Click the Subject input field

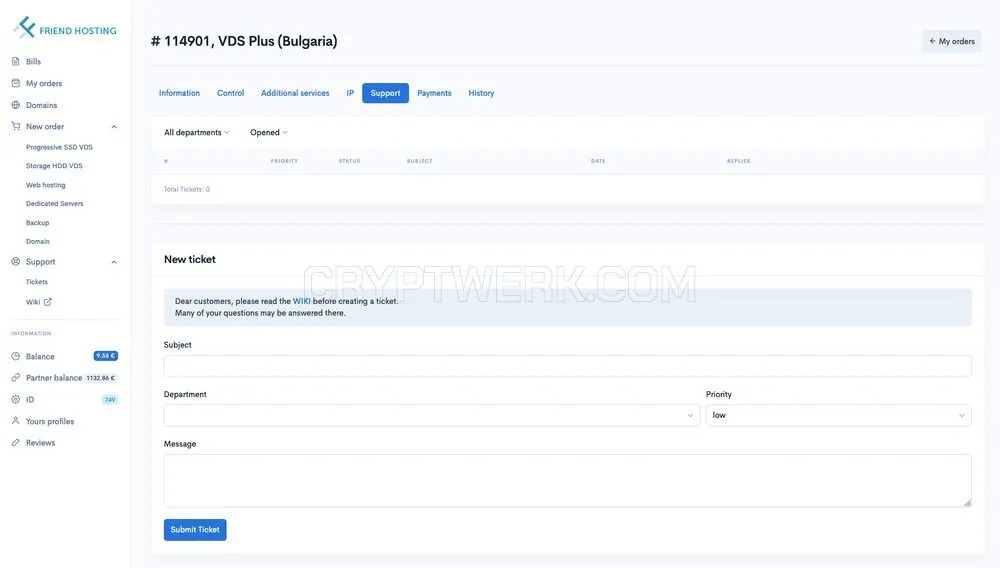pos(568,366)
